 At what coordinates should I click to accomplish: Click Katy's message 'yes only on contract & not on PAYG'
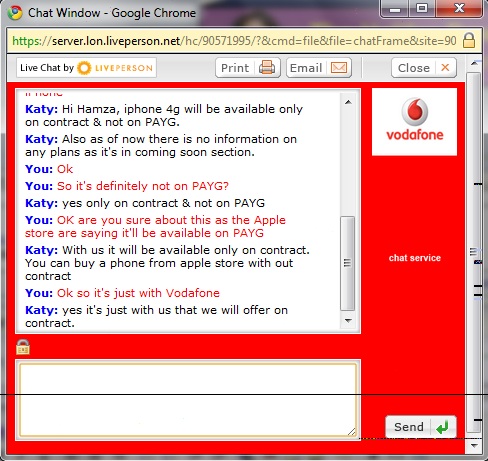(164, 203)
